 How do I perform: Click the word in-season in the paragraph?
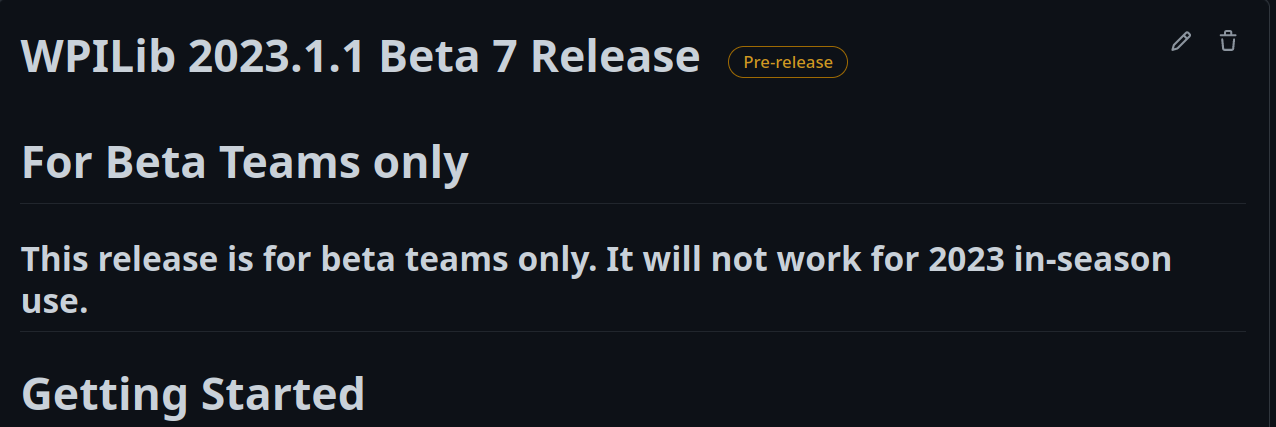click(x=1092, y=260)
